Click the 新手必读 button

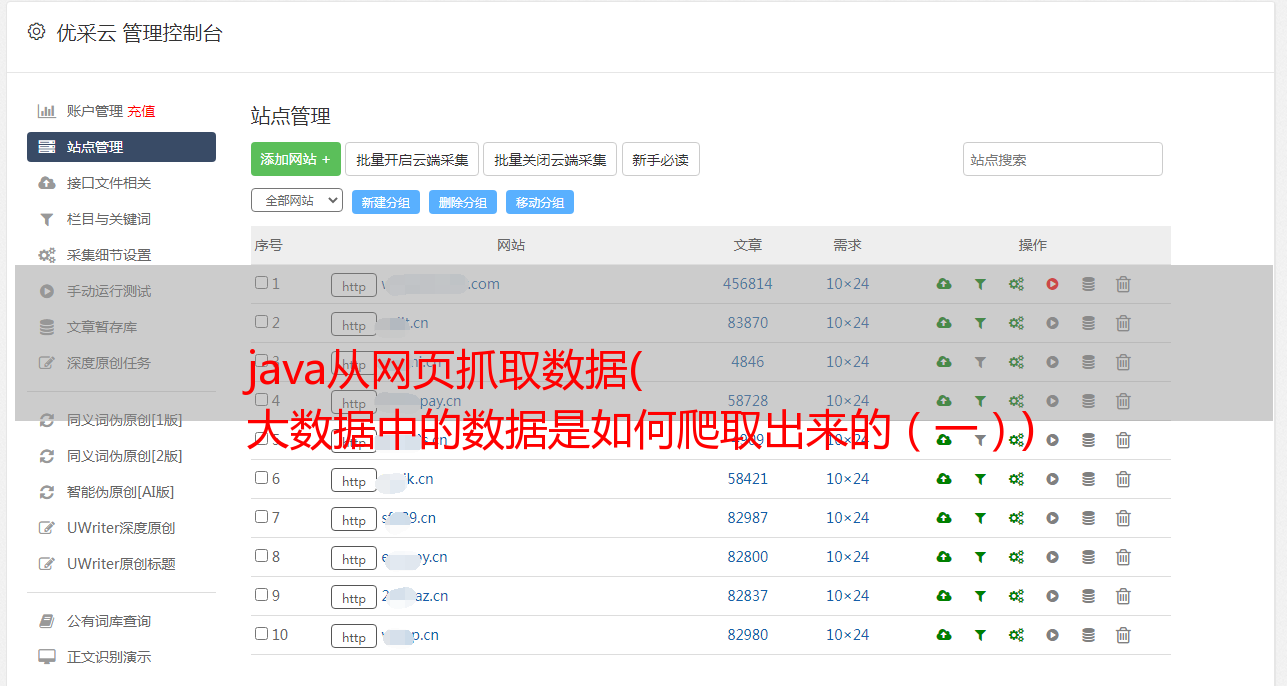661,159
